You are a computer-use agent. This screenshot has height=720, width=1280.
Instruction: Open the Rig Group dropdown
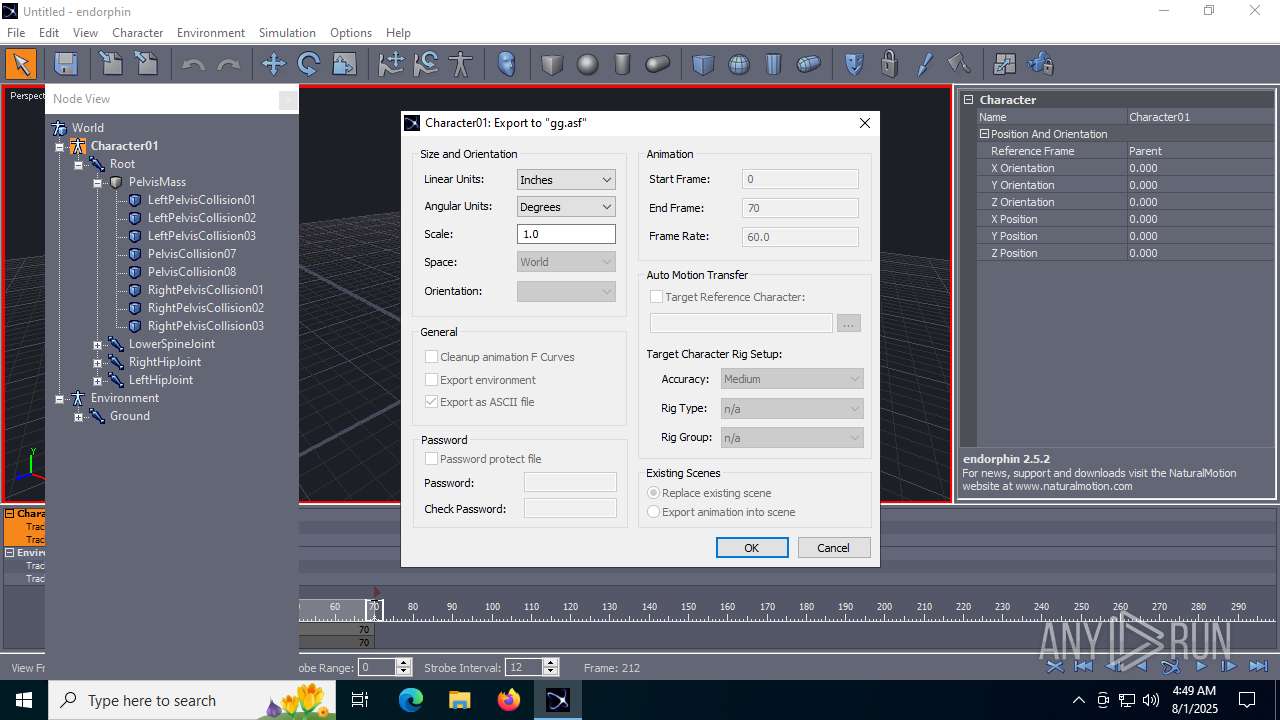[x=791, y=437]
